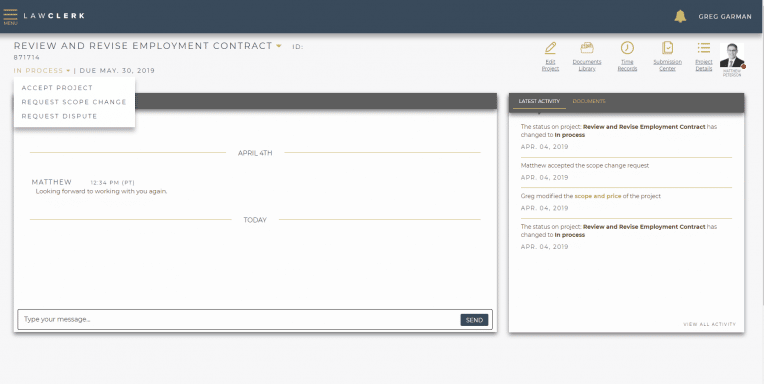Screen dimensions: 764x384
Task: Open the hamburger MENU icon
Action: [x=10, y=16]
